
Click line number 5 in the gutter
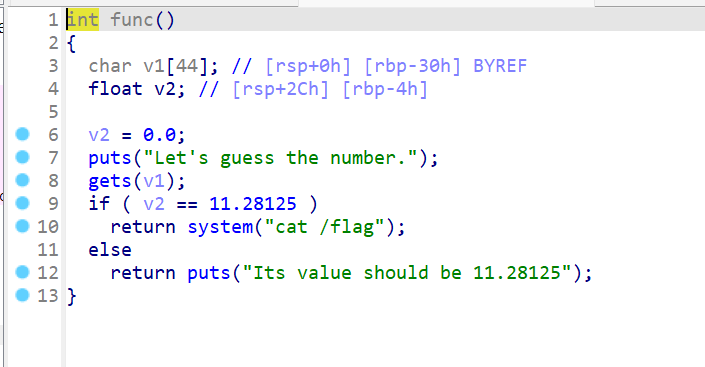53,111
